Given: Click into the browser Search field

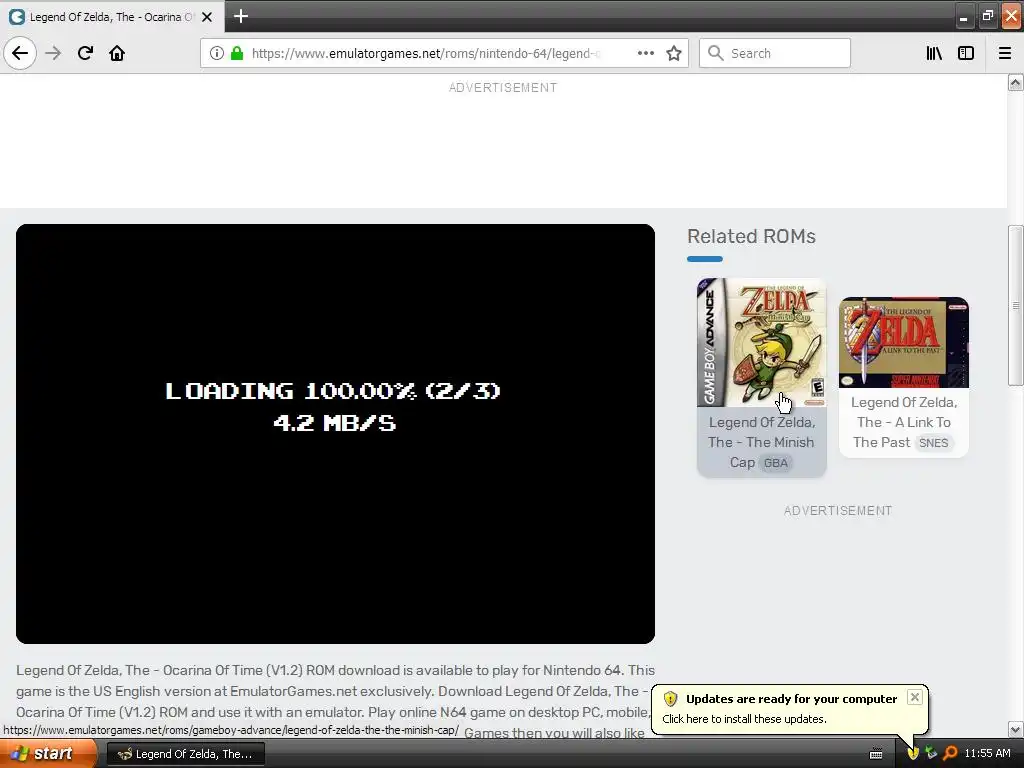Looking at the screenshot, I should click(x=775, y=53).
